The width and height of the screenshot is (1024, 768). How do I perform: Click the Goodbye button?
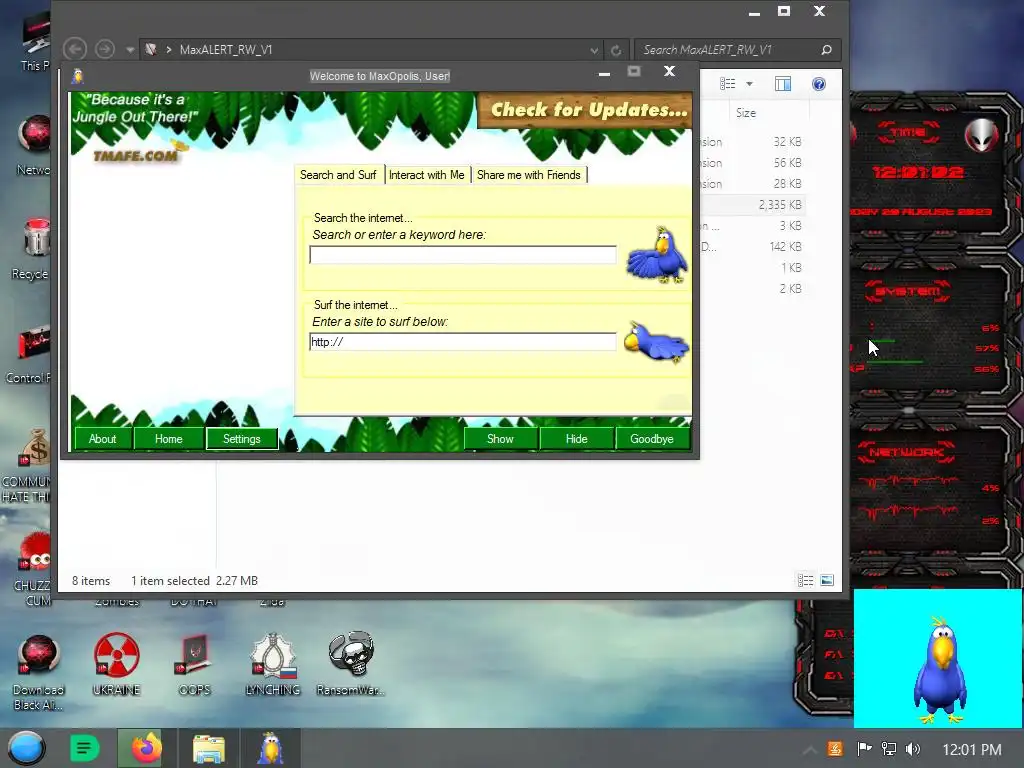(x=652, y=439)
